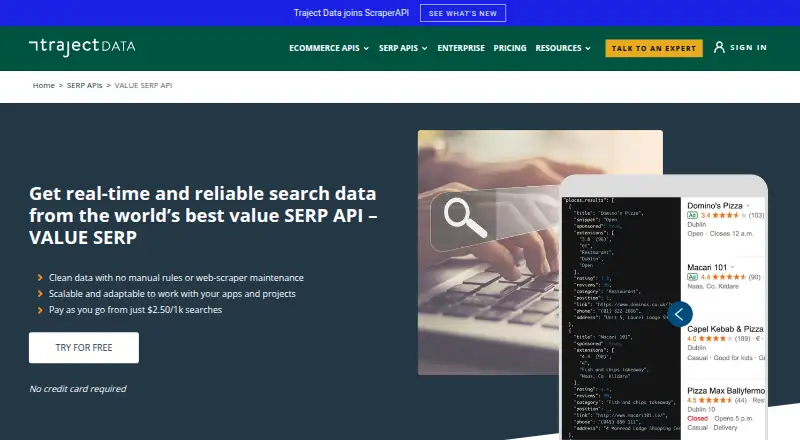Click the blue left-arrow carousel button
The width and height of the screenshot is (800, 440).
(680, 314)
